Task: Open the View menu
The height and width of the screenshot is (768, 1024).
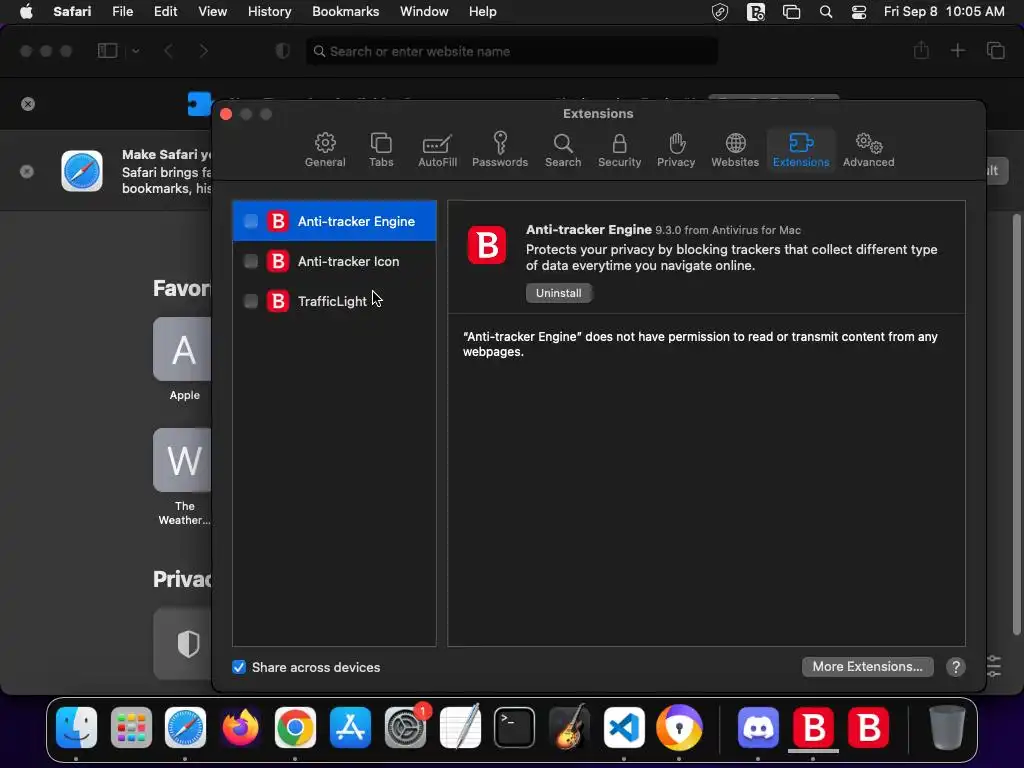Action: click(x=212, y=12)
